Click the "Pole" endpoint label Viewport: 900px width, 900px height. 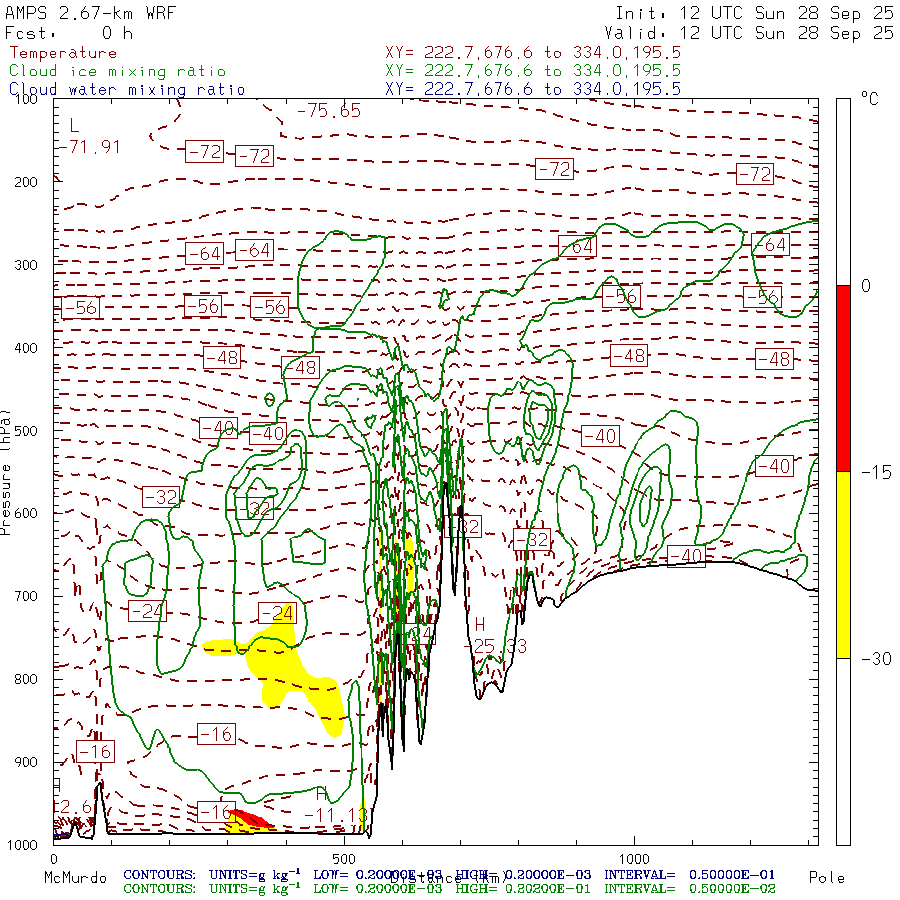point(827,878)
